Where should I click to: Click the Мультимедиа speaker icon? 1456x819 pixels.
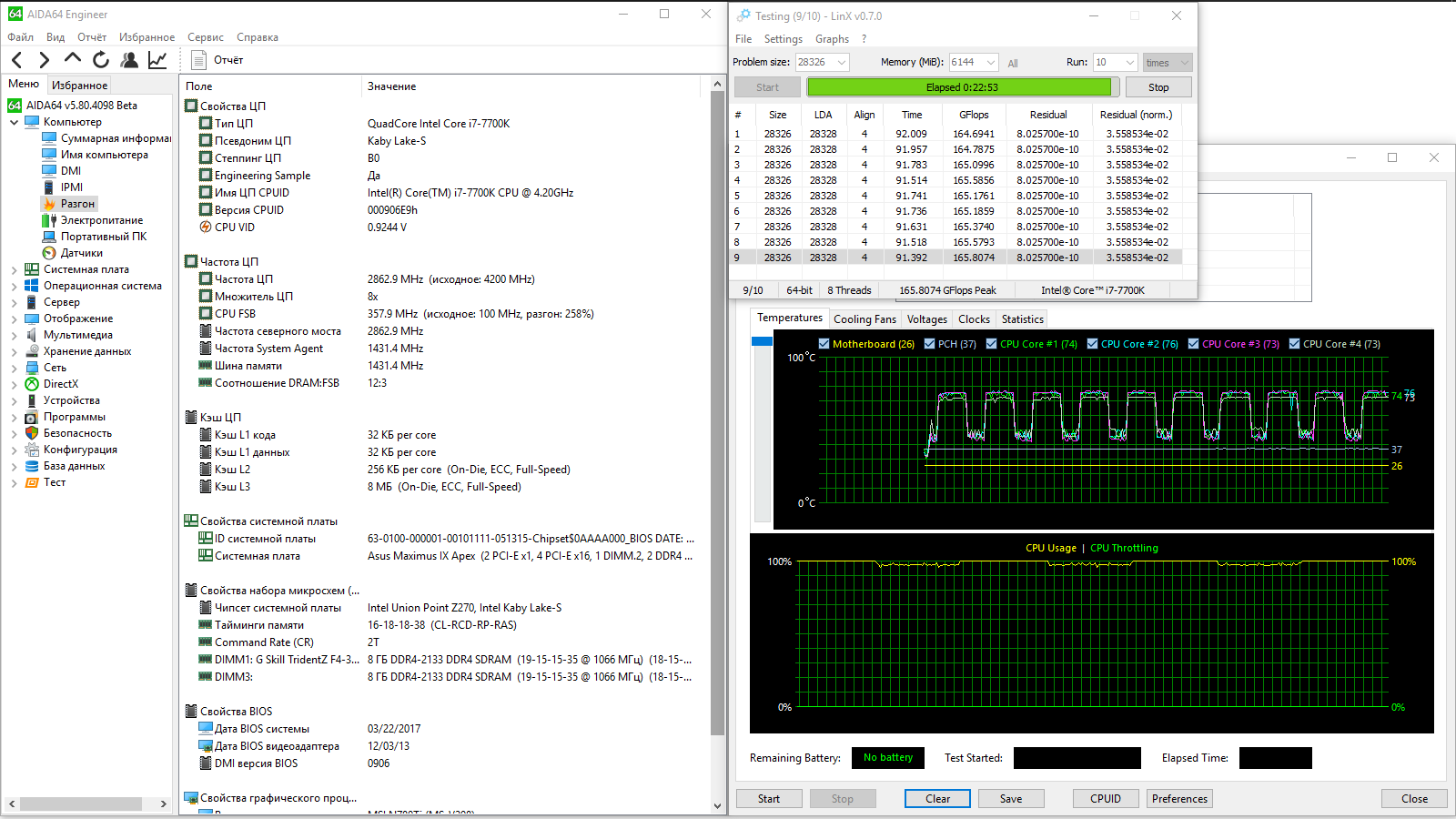tap(32, 335)
